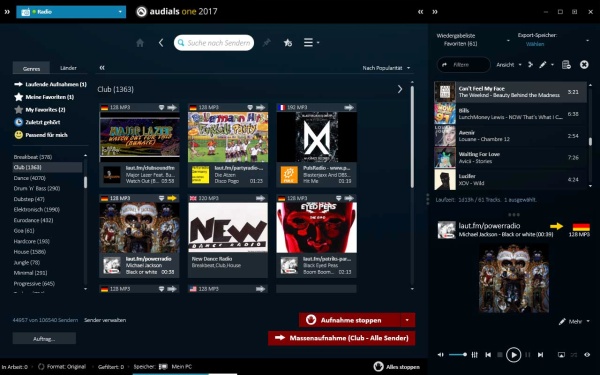The height and width of the screenshot is (375, 600).
Task: Click record arrow on laut.fm/clubsoundfm card
Action: point(172,108)
